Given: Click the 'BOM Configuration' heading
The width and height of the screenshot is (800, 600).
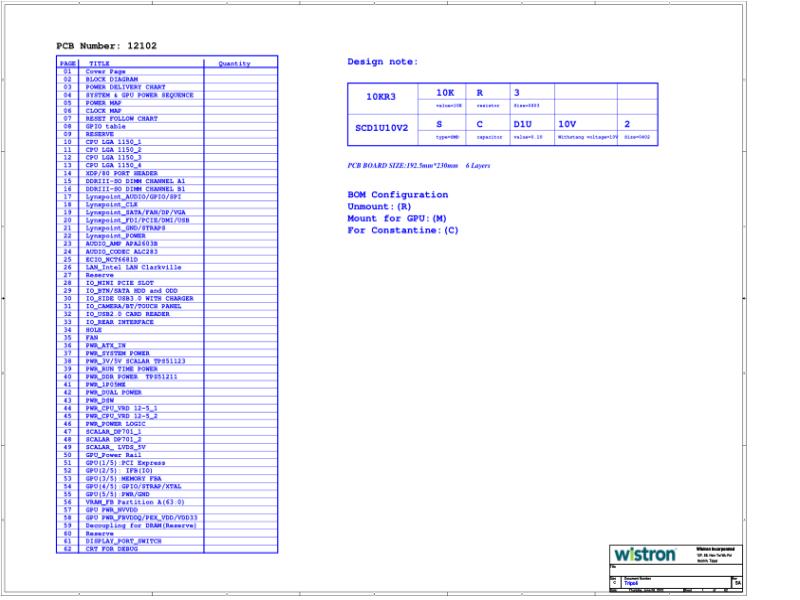Looking at the screenshot, I should tap(397, 195).
